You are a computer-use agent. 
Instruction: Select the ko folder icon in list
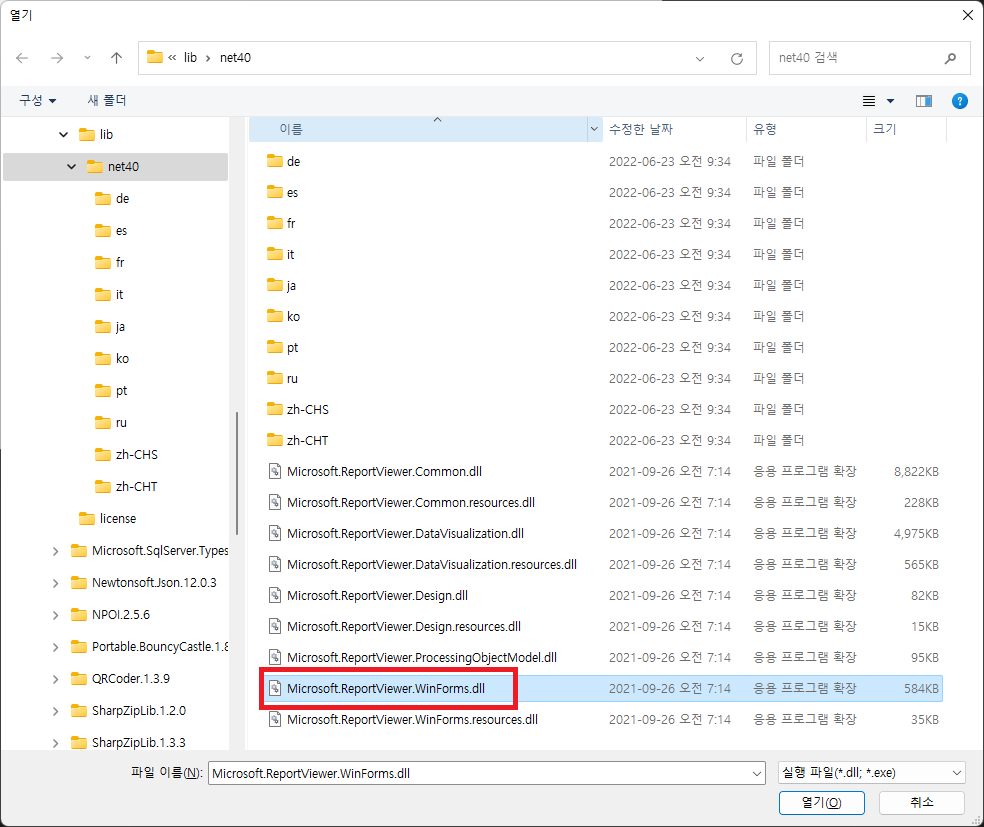pyautogui.click(x=274, y=316)
